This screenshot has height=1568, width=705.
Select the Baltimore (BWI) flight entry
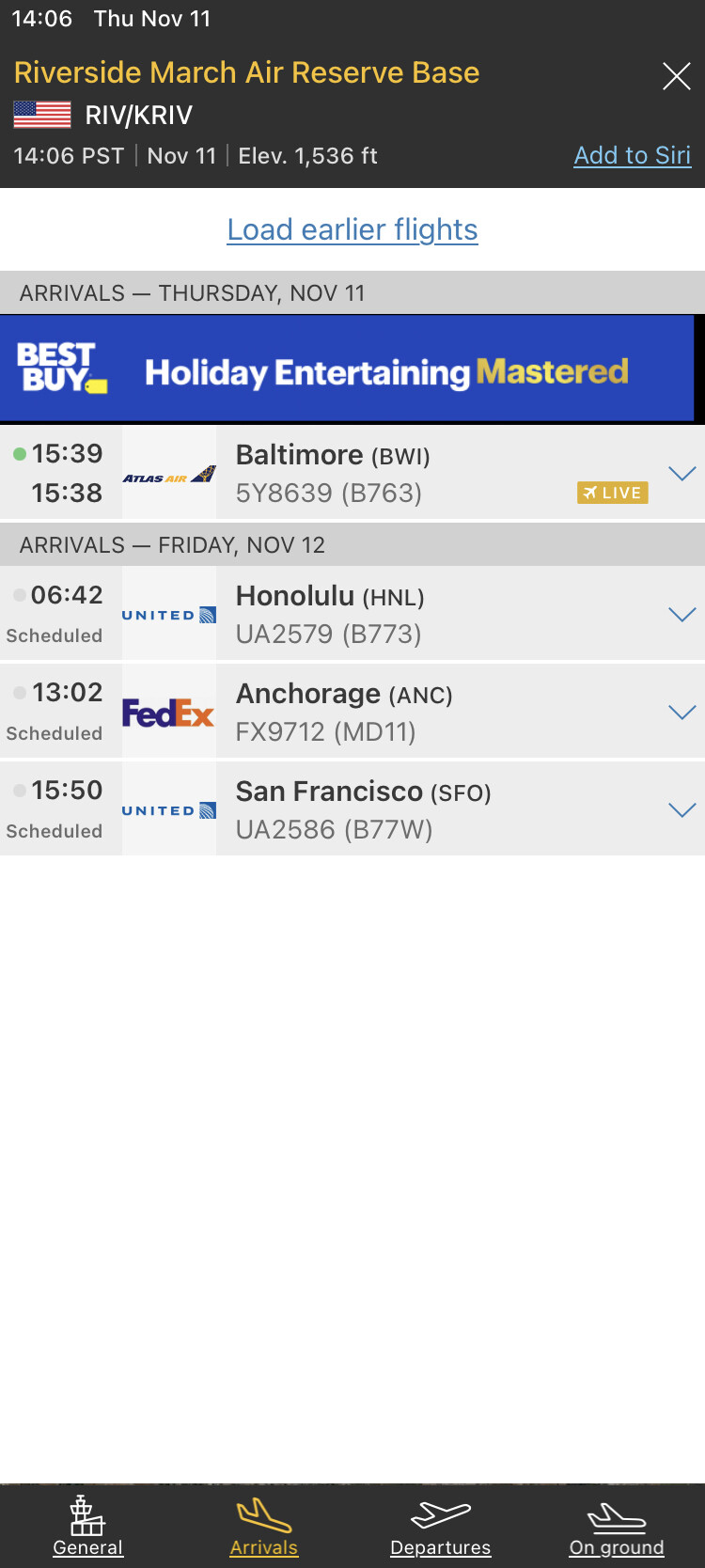[395, 473]
